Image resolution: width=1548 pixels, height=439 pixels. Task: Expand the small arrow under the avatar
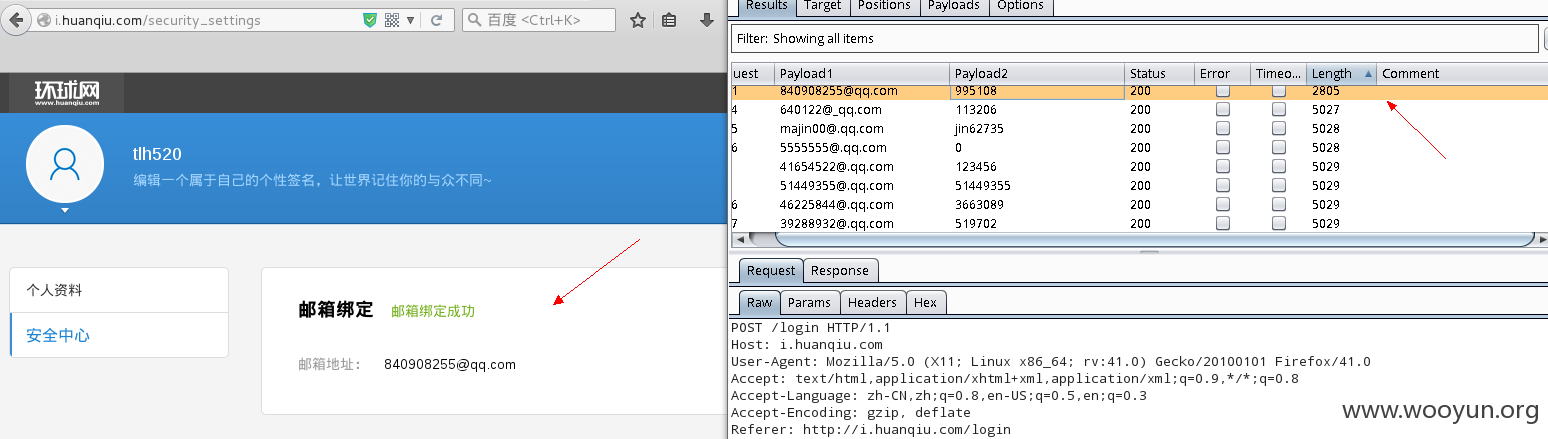point(65,211)
